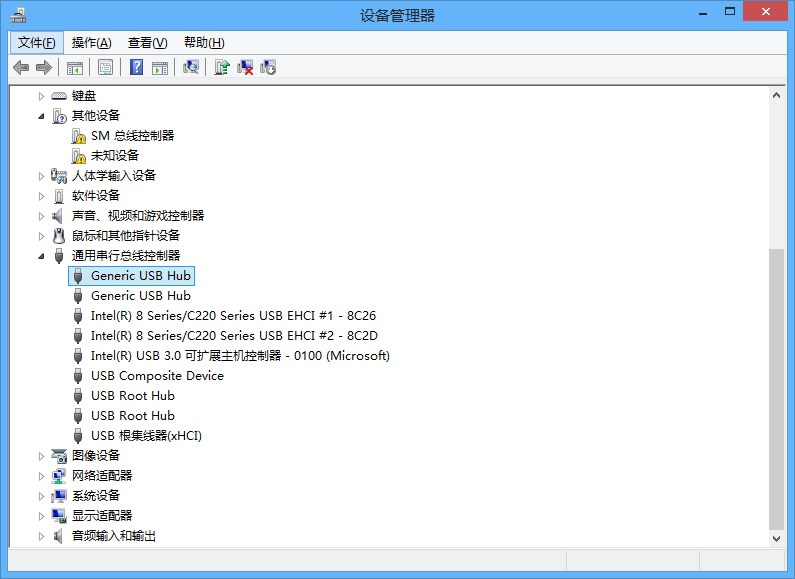This screenshot has height=579, width=795.
Task: Expand 鼠标和其他指针设备 node
Action: pyautogui.click(x=41, y=236)
